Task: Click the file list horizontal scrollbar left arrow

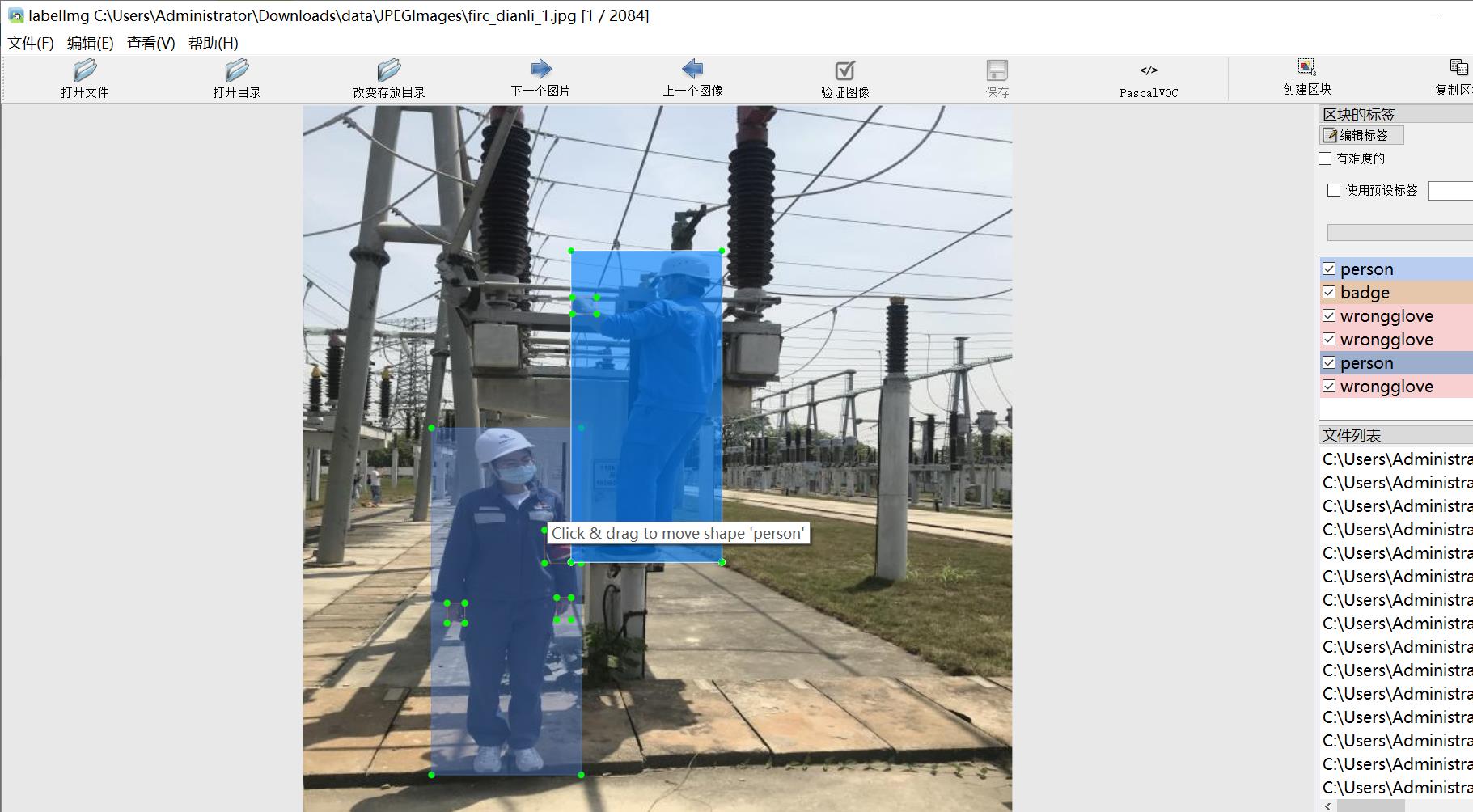Action: [x=1327, y=806]
